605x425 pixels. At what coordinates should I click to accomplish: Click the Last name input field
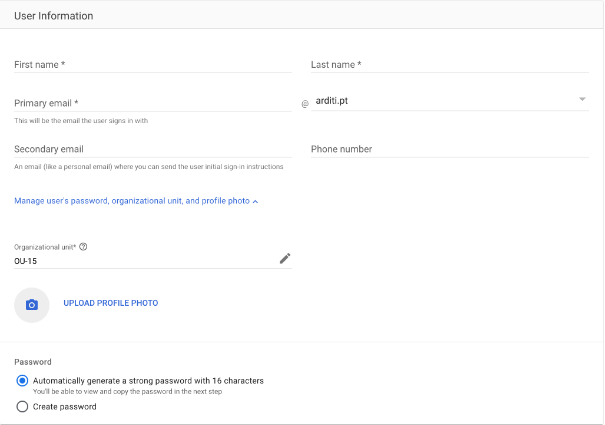pyautogui.click(x=449, y=65)
